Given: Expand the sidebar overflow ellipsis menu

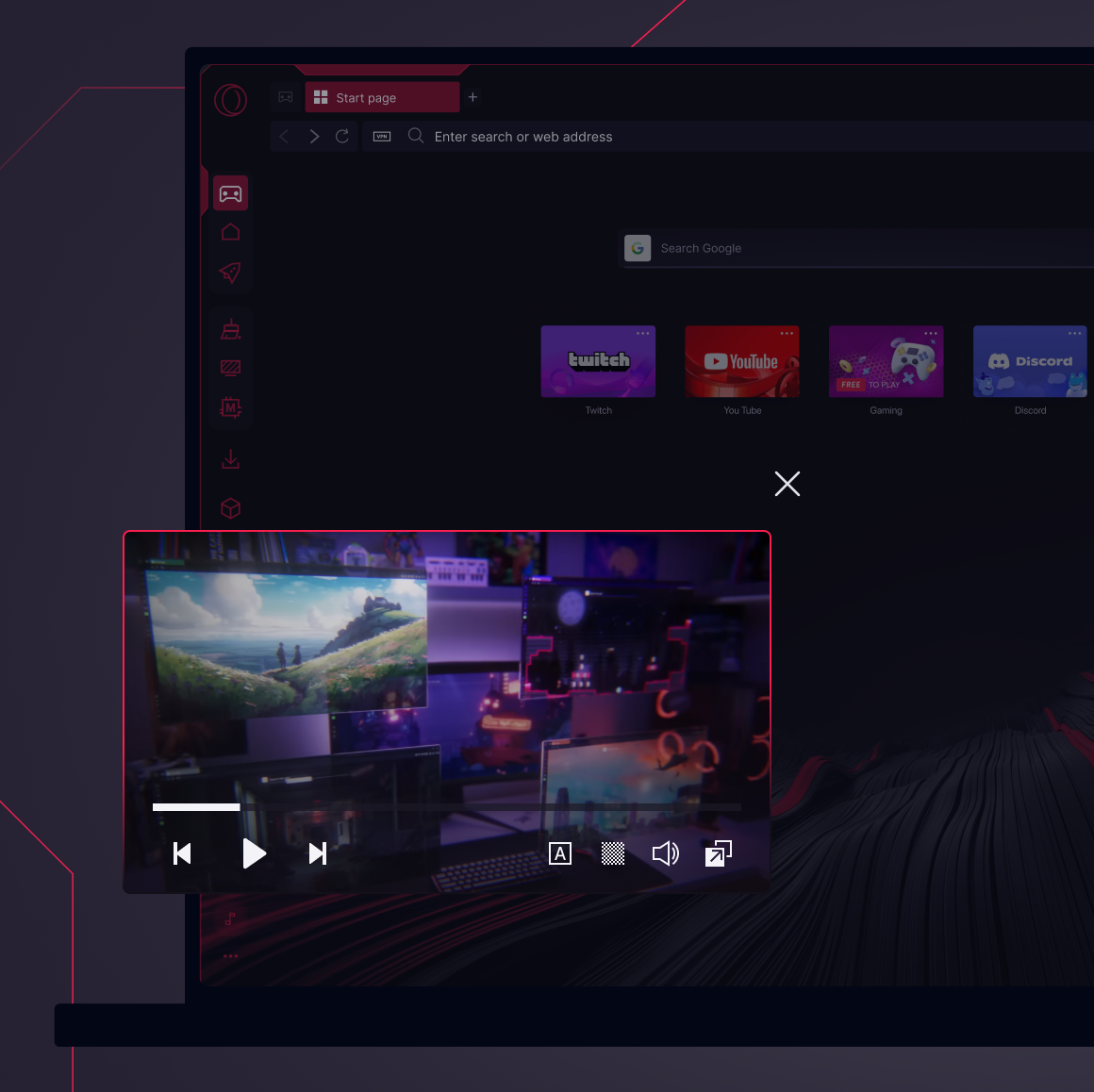Looking at the screenshot, I should pos(230,955).
